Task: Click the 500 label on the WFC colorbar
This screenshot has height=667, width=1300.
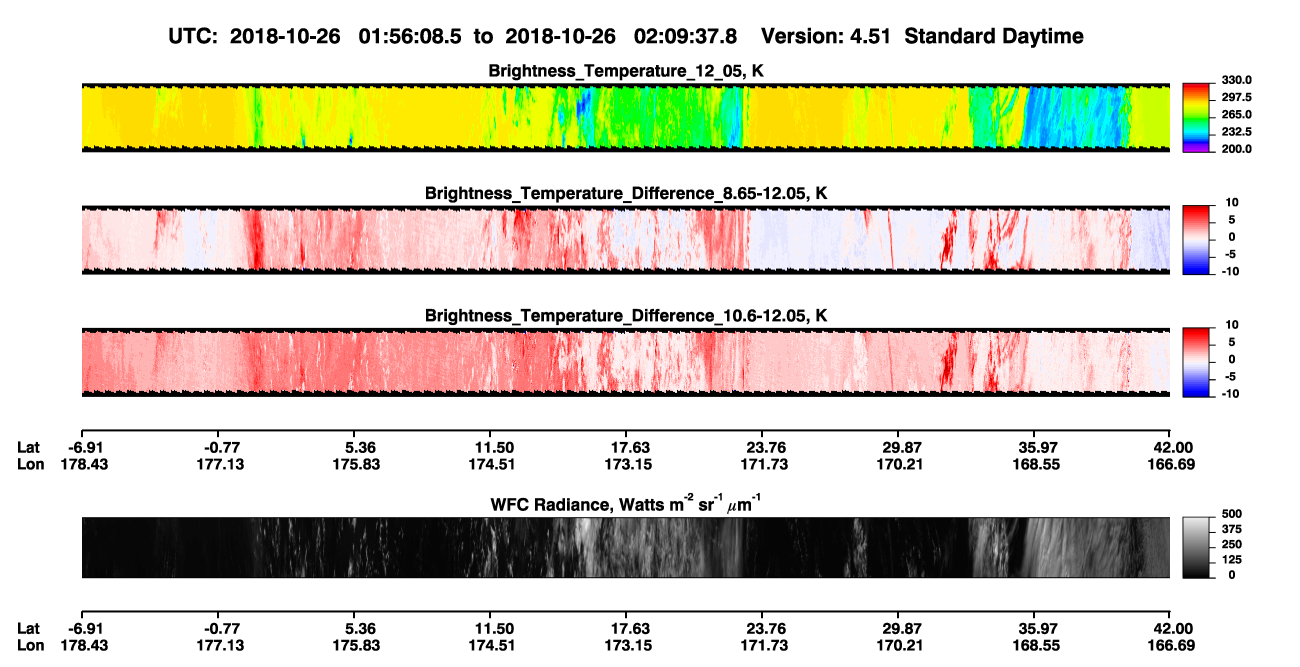Action: (x=1232, y=513)
